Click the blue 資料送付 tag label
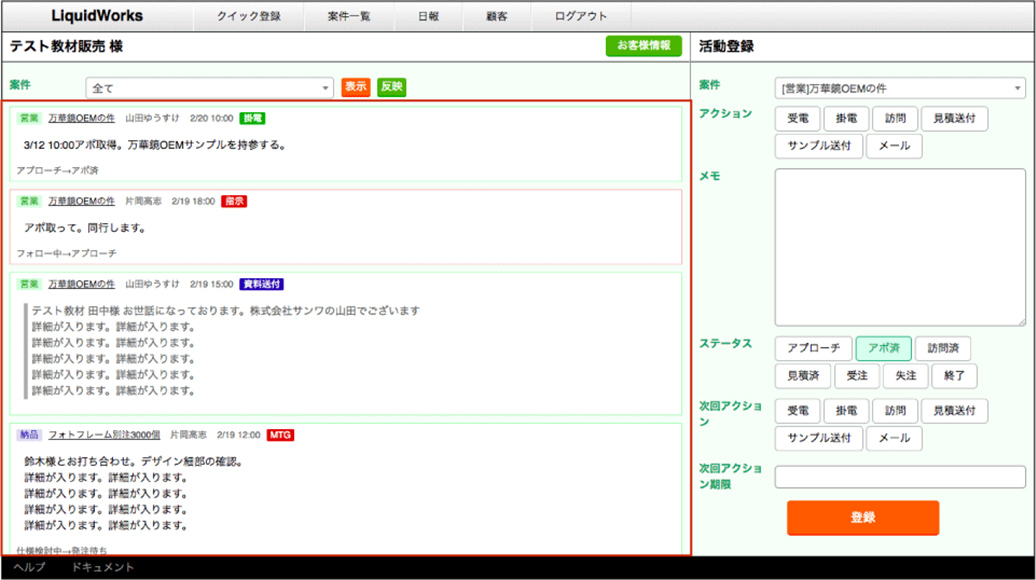 point(262,284)
